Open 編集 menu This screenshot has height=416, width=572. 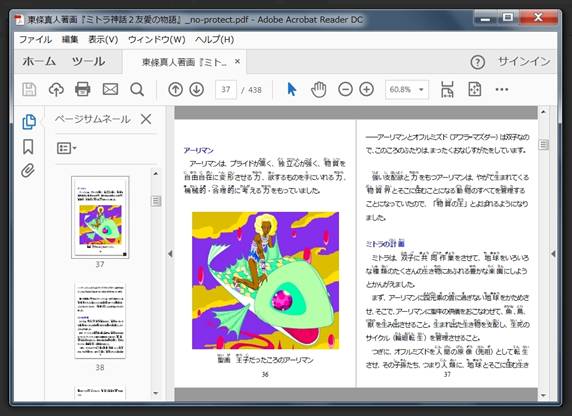coord(70,39)
